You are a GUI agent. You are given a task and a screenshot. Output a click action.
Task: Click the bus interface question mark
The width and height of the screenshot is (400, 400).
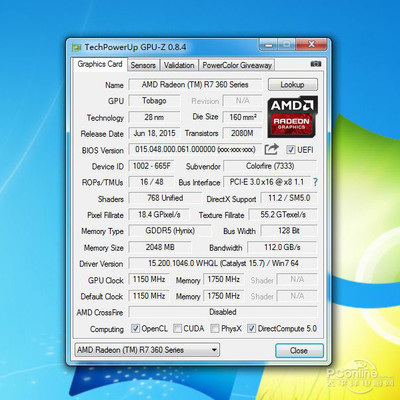315,182
